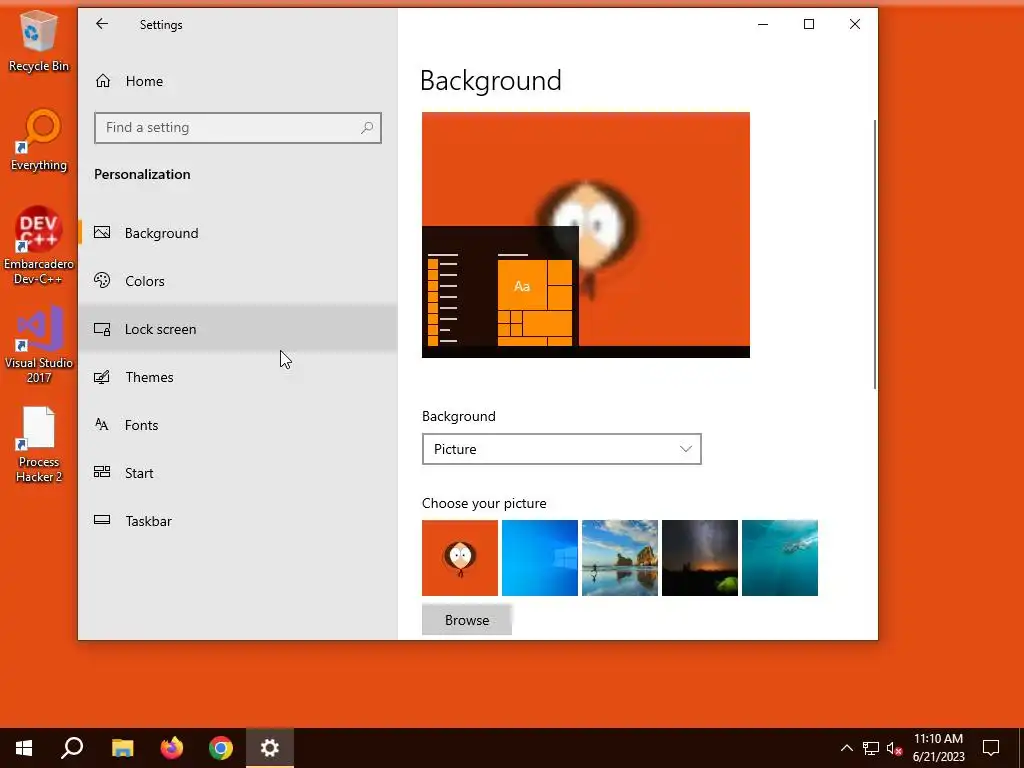Select Background in Personalization sidebar

tap(238, 233)
